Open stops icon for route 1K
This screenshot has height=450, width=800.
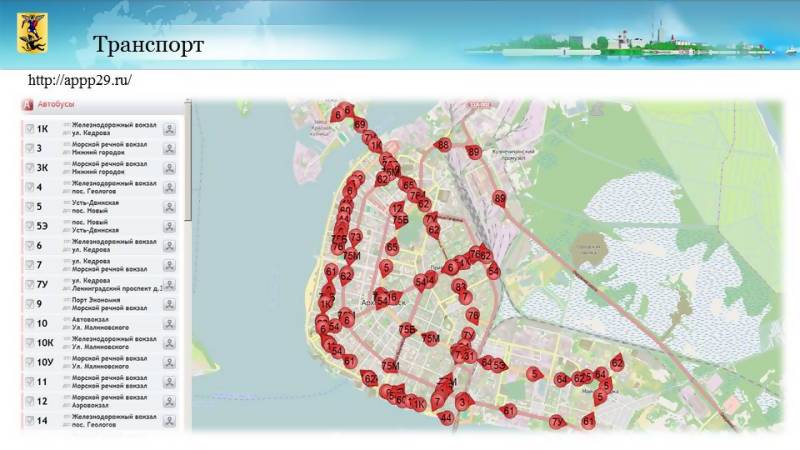170,128
